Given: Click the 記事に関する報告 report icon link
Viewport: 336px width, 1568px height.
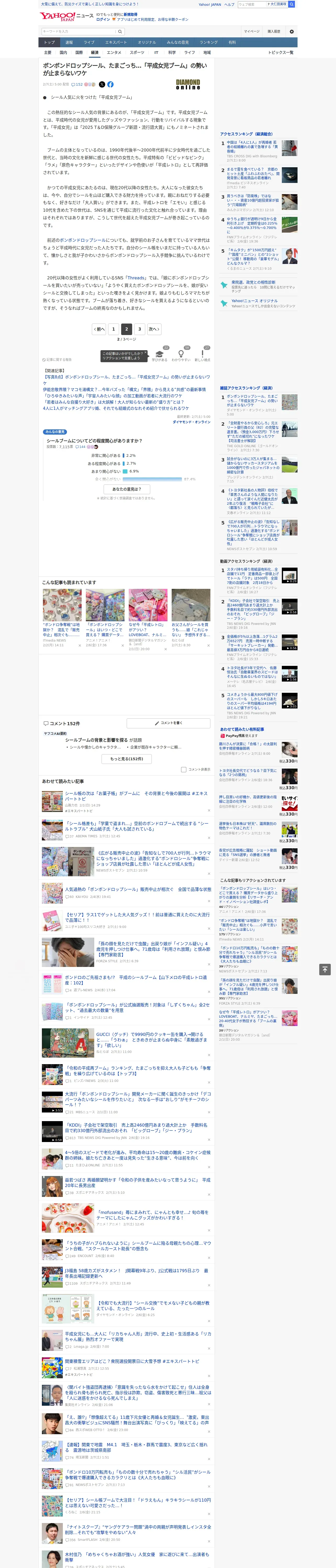Looking at the screenshot, I should 57,360.
